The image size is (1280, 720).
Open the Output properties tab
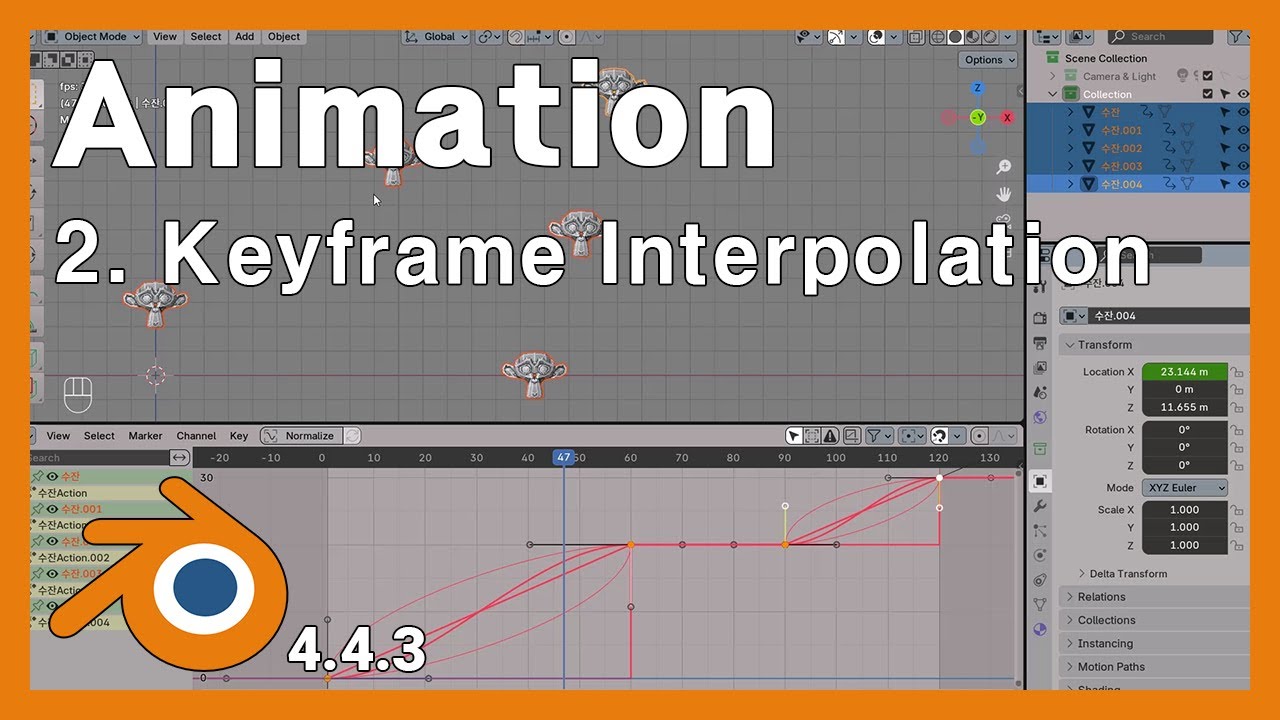(1040, 344)
